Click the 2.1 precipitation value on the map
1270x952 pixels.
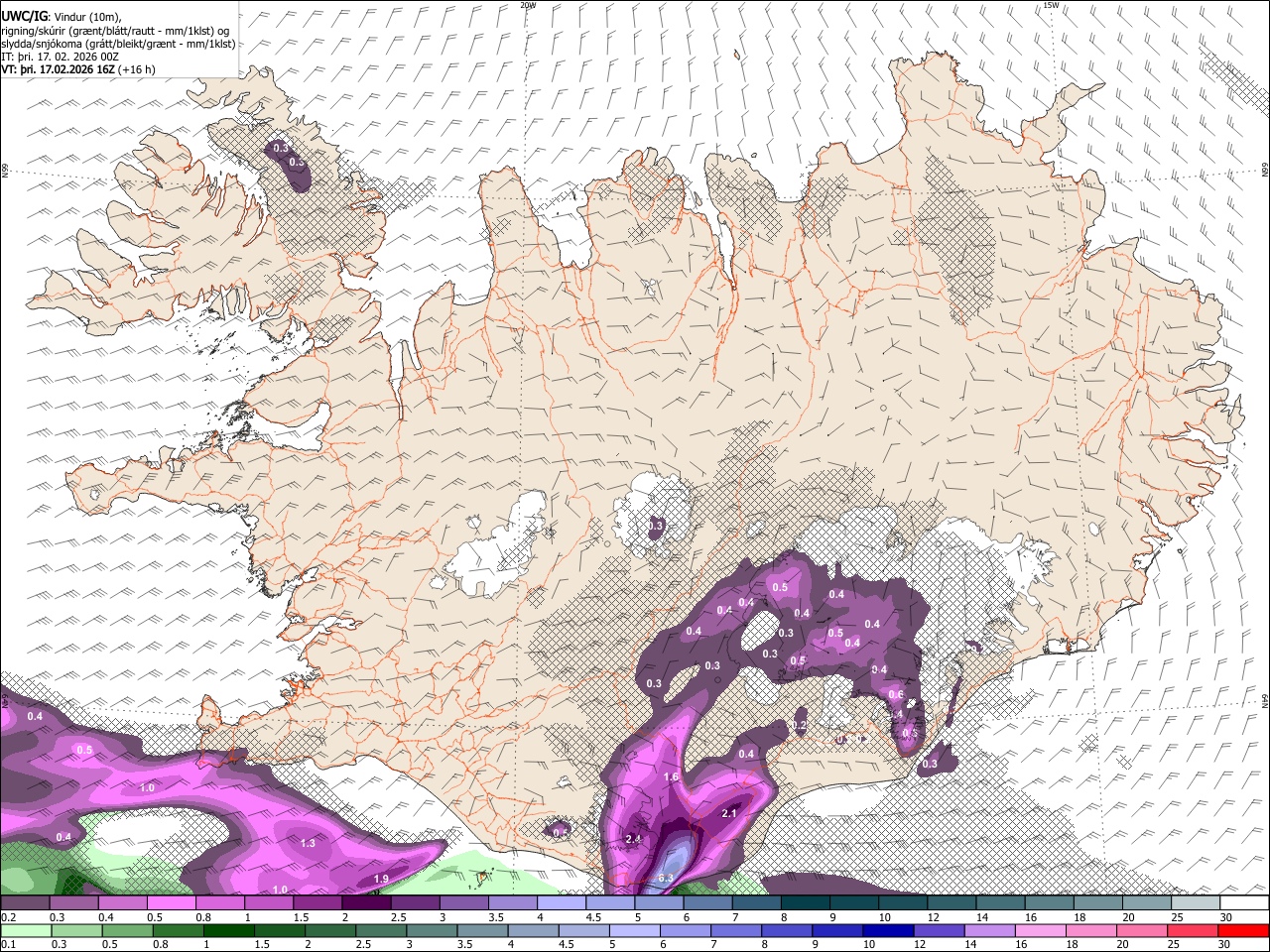point(729,813)
